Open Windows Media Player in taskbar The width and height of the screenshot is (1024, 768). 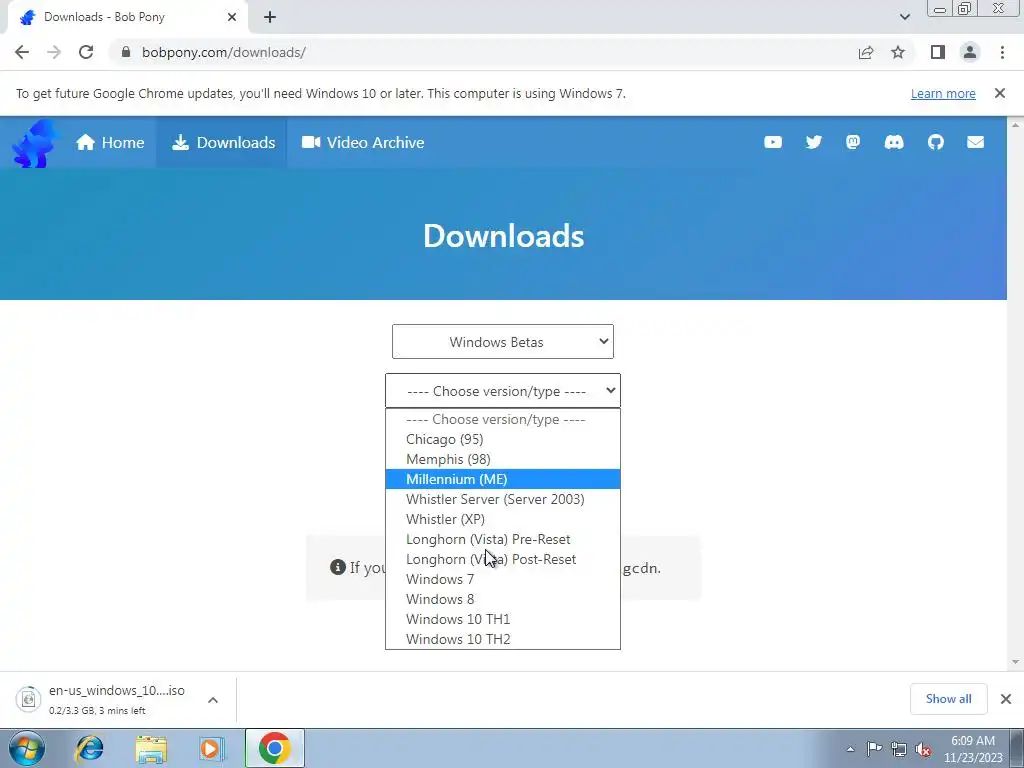click(212, 748)
